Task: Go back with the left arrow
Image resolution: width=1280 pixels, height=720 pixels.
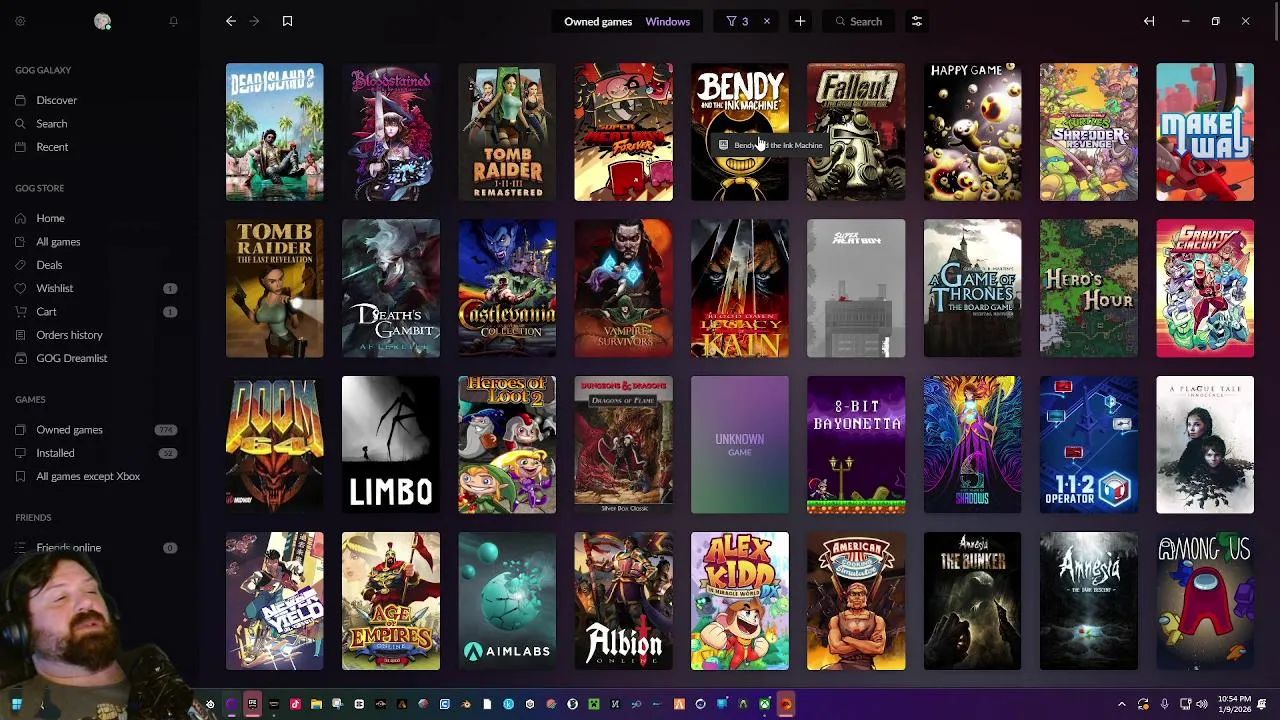Action: click(231, 21)
